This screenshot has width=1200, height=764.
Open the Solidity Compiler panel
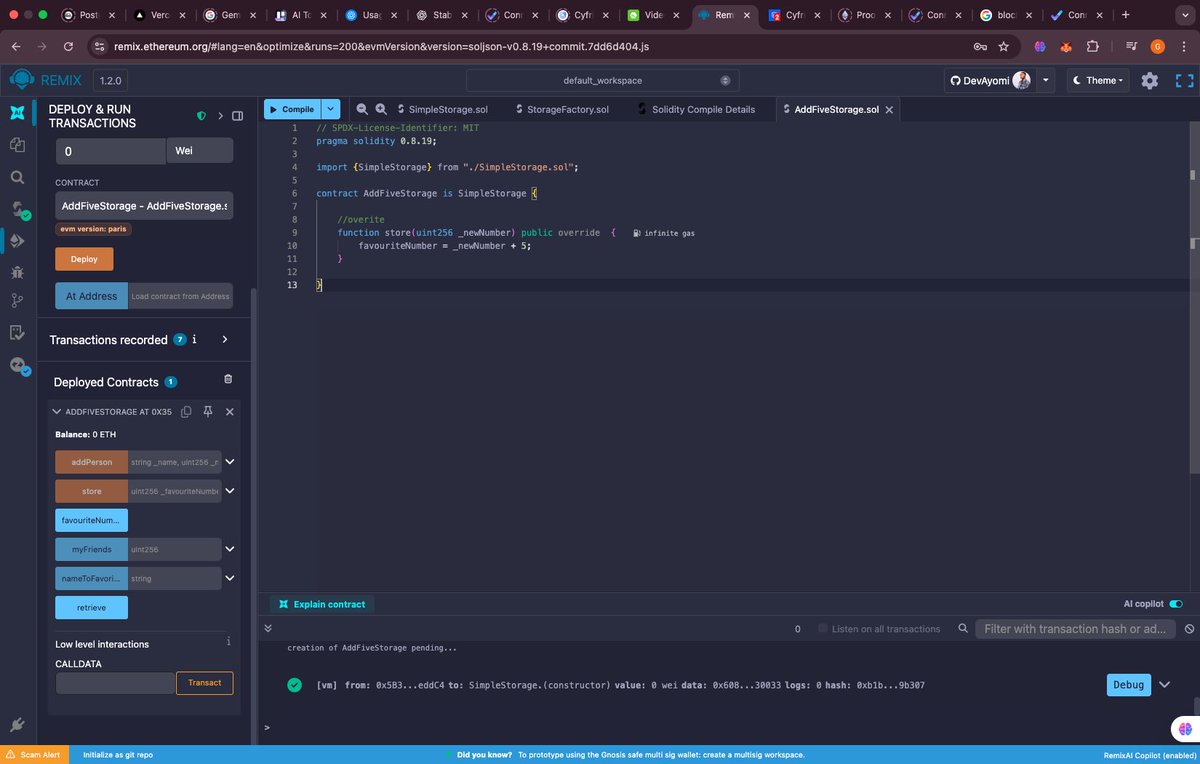17,207
